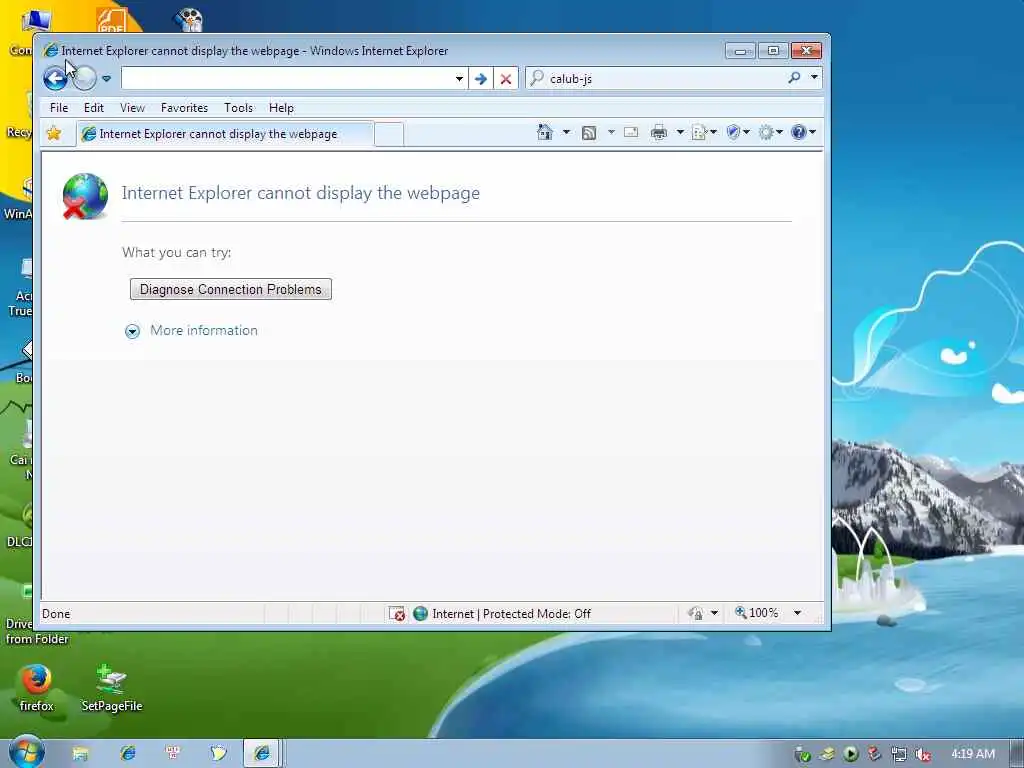1024x768 pixels.
Task: Open the Tools gear toolbar icon
Action: pyautogui.click(x=770, y=133)
